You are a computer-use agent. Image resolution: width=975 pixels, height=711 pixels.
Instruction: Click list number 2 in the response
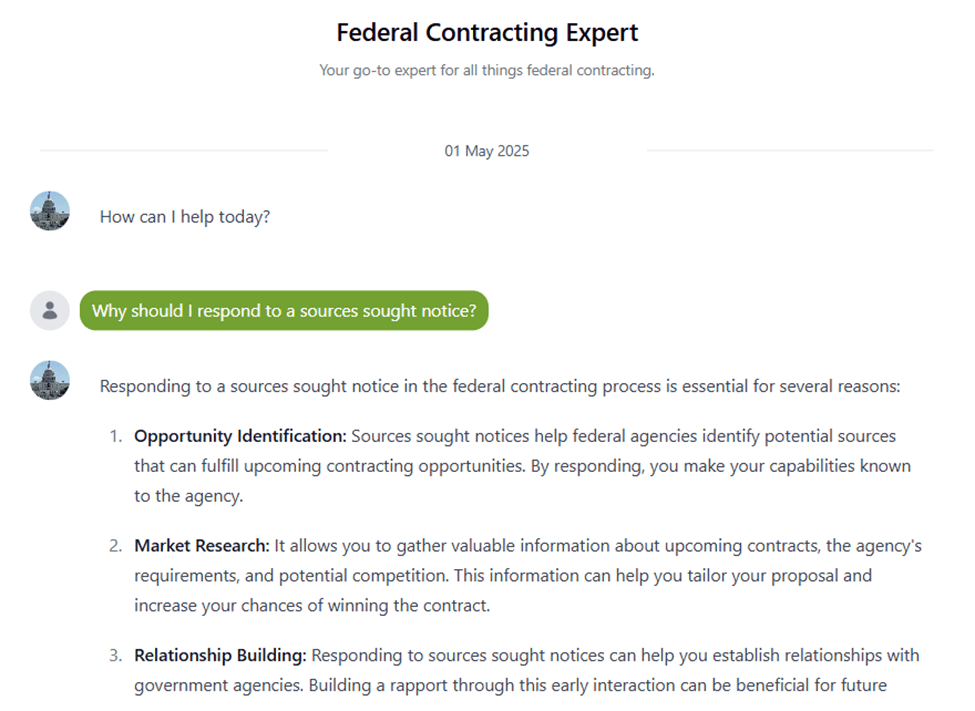(x=115, y=546)
